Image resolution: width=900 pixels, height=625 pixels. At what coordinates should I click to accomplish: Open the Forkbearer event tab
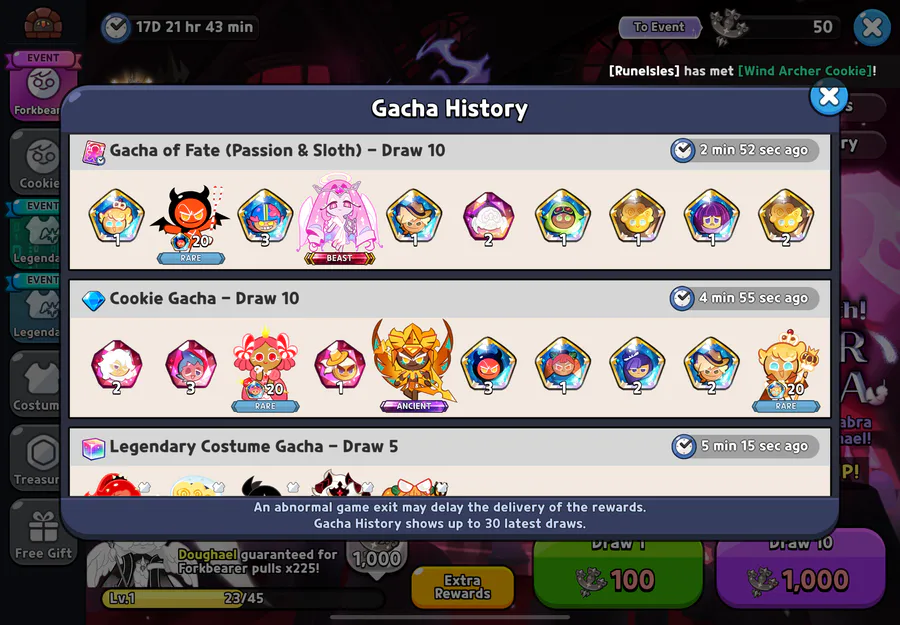coord(42,87)
